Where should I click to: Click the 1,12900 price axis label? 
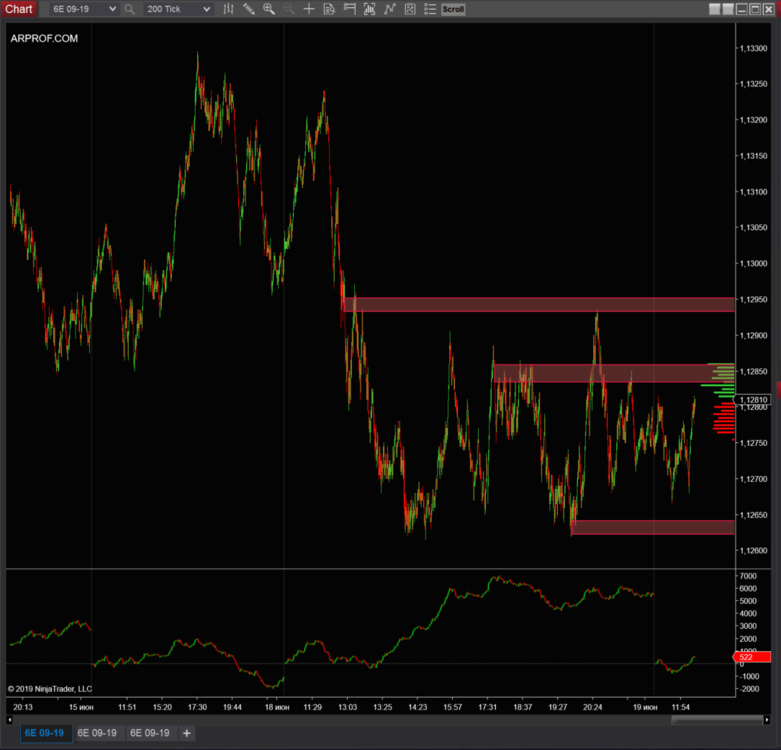click(x=753, y=335)
